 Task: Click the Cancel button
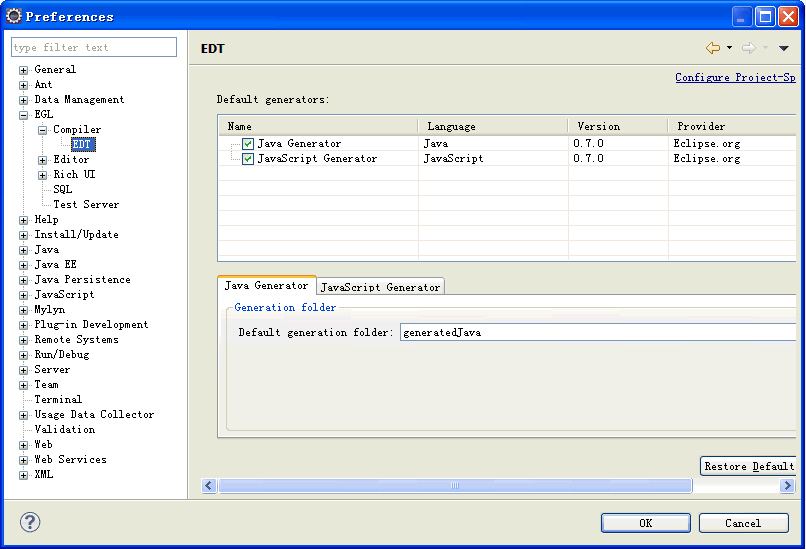(743, 523)
